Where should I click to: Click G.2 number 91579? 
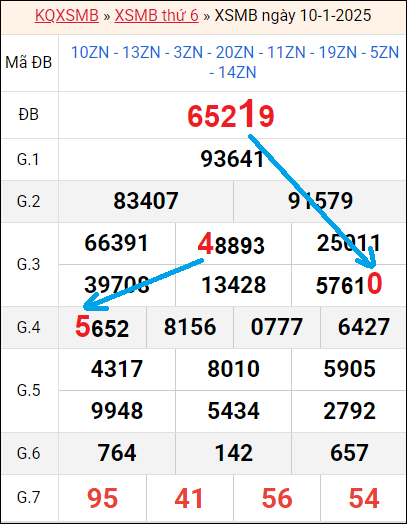coord(320,201)
